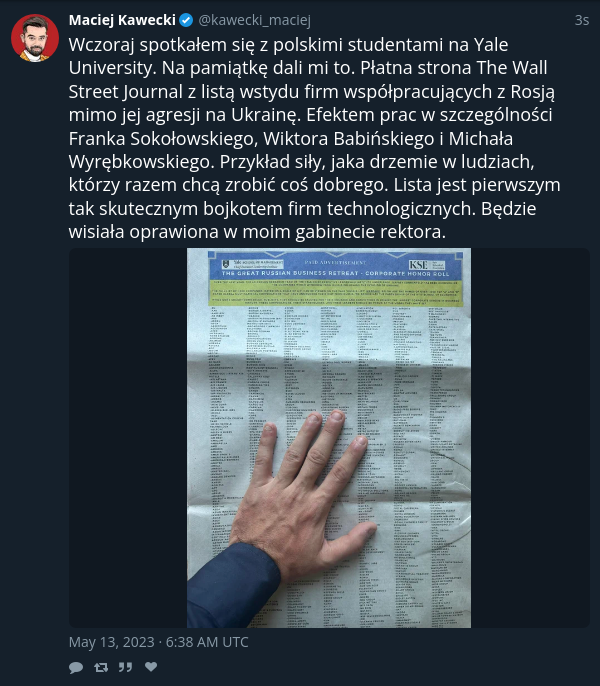
Task: Click the black area left of the photo
Action: (x=128, y=438)
